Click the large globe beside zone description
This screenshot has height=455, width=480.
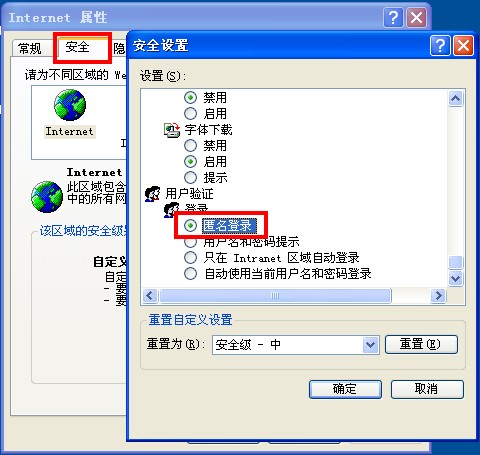coord(47,197)
